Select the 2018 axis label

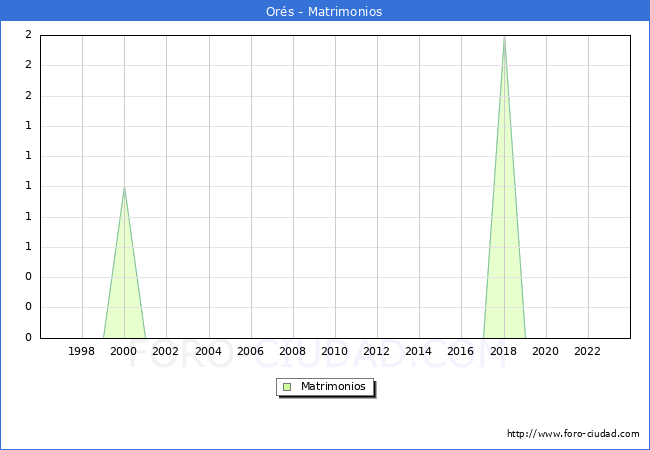pos(503,351)
